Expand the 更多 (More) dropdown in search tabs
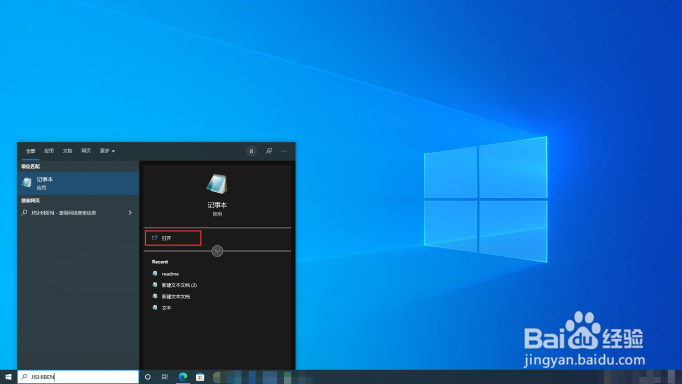682x384 pixels. coord(107,151)
